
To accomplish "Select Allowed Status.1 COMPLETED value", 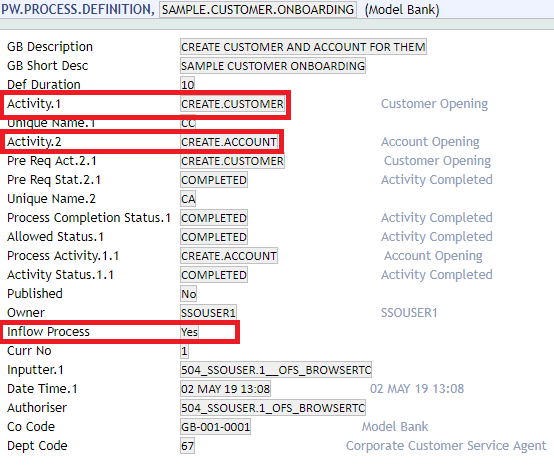I will [214, 237].
